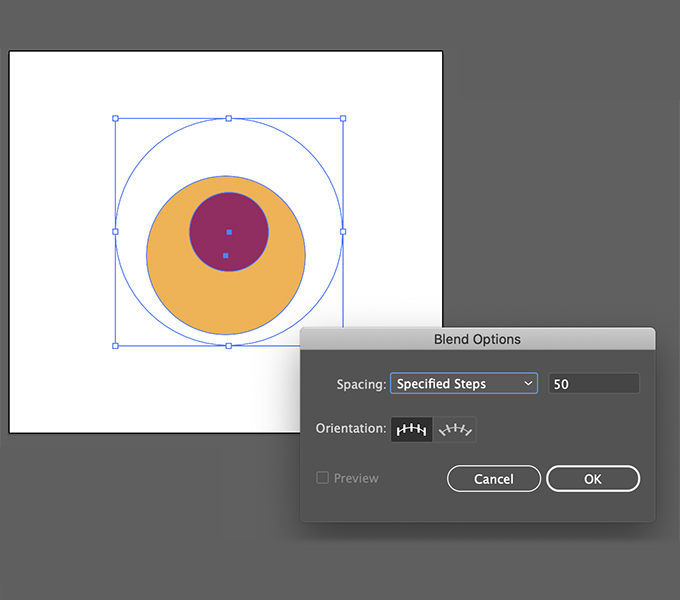The image size is (680, 600).
Task: Confirm Blend Options with OK
Action: coord(593,479)
